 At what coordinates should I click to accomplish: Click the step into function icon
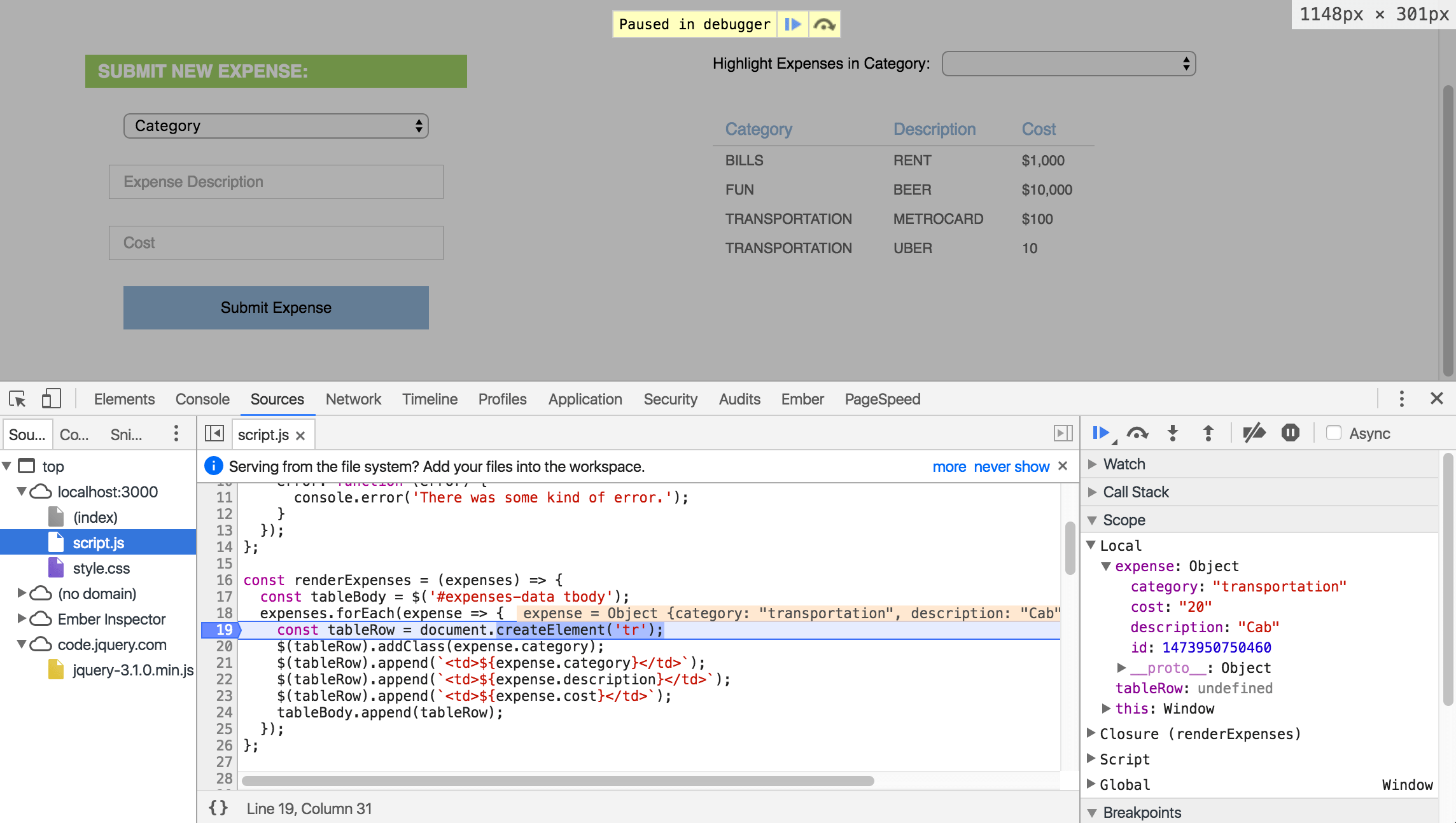click(1173, 432)
